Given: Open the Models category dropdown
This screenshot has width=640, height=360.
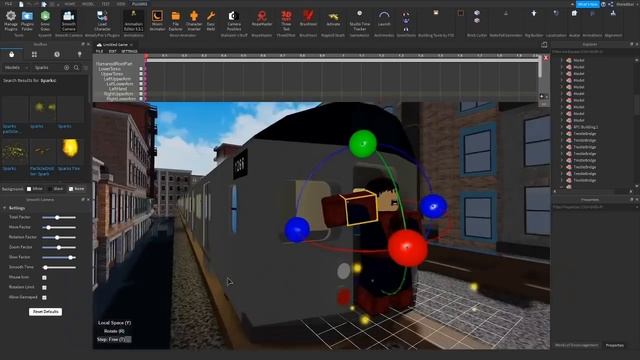Looking at the screenshot, I should (x=16, y=67).
